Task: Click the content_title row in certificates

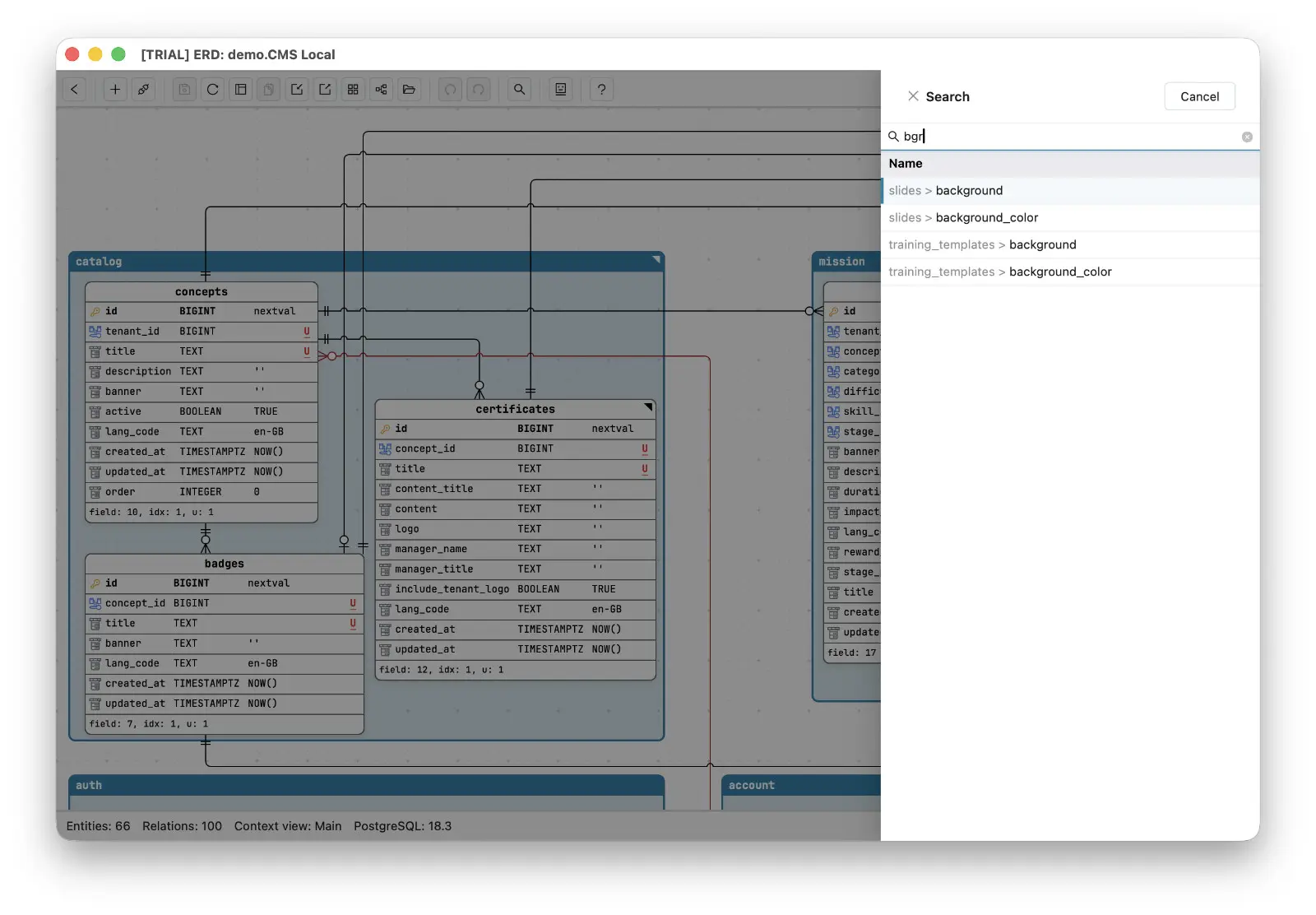Action: pos(516,490)
